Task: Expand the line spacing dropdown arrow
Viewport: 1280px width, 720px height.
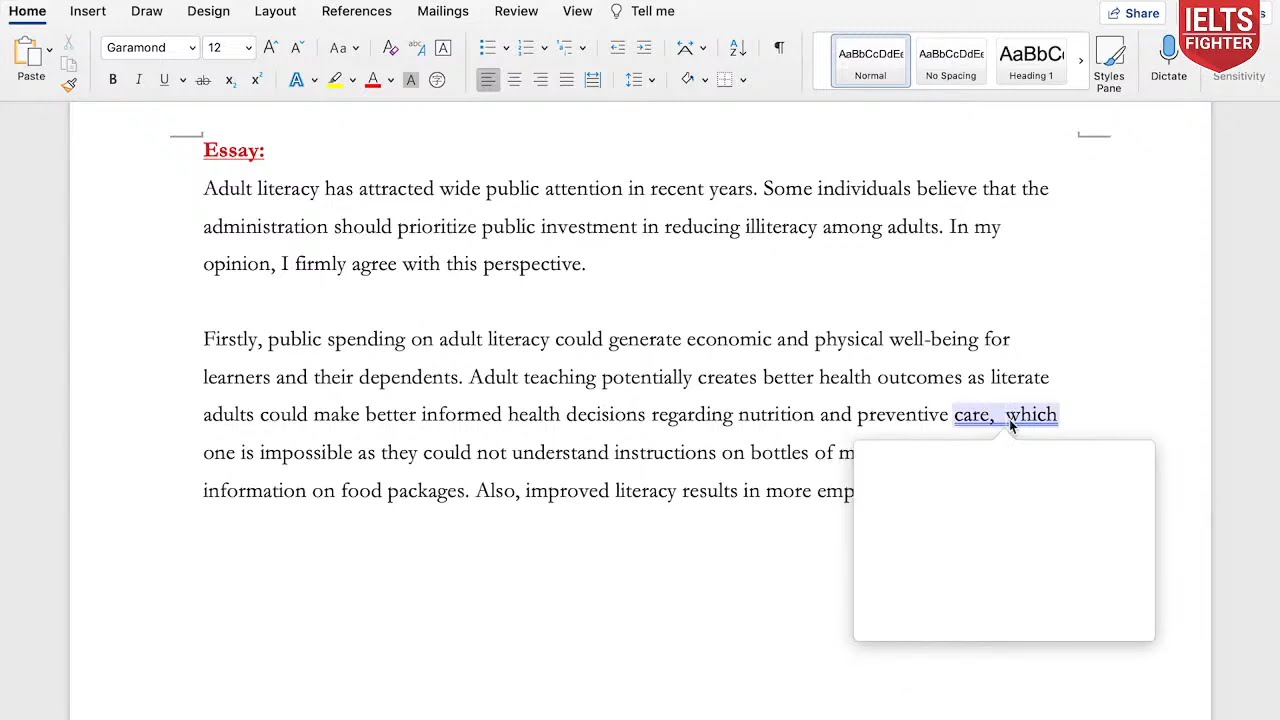Action: [652, 80]
